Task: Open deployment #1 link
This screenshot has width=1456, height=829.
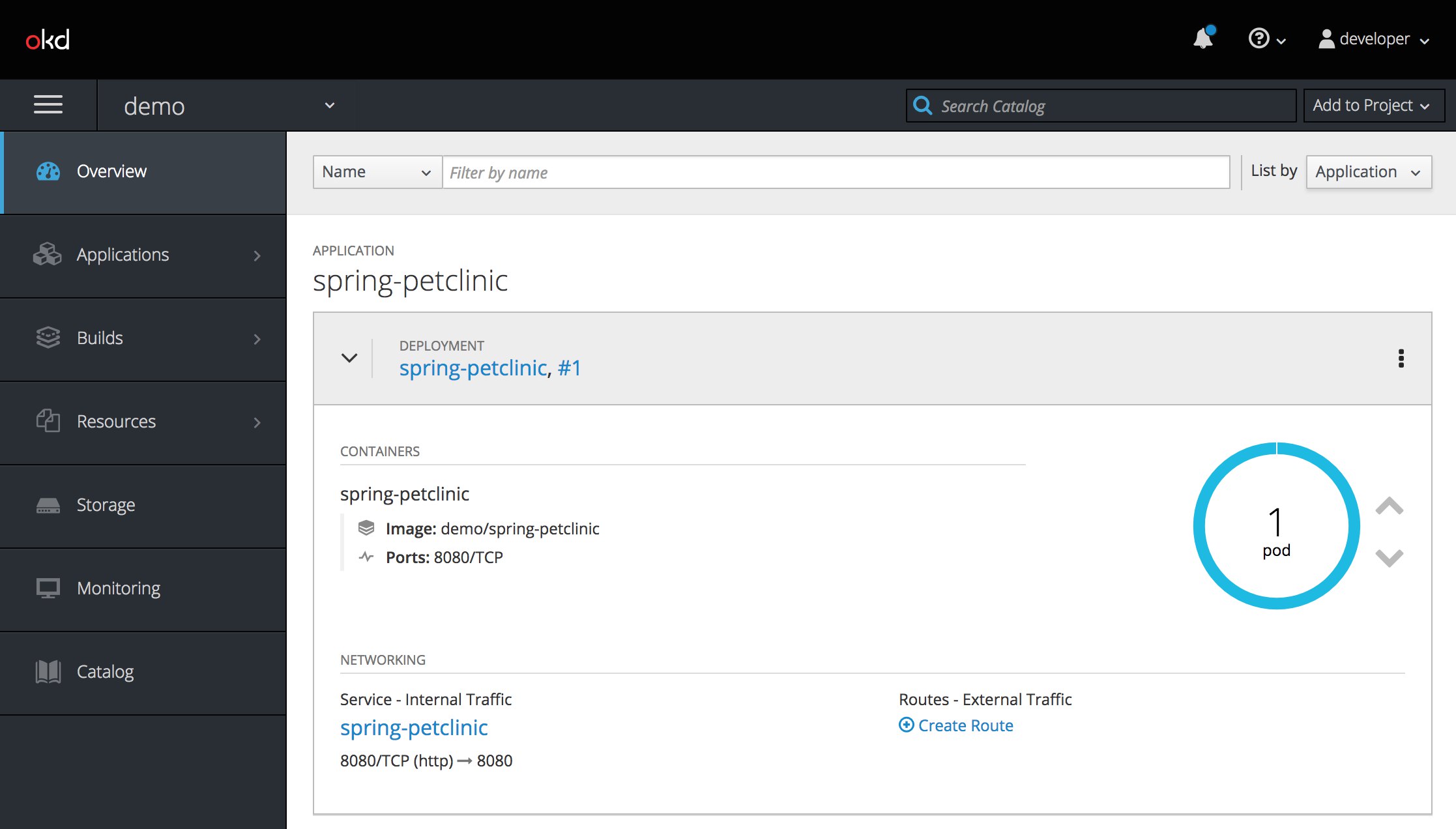Action: 569,368
